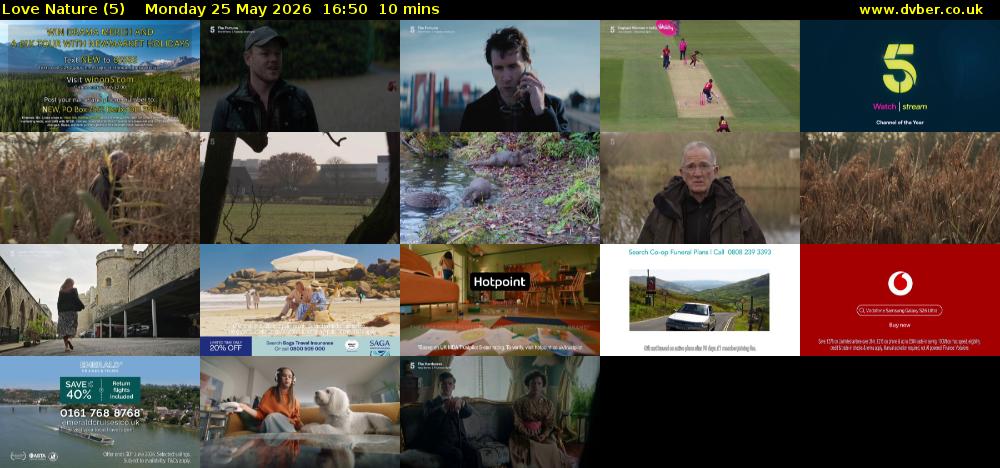Click the otters by the water thumbnail

click(500, 188)
